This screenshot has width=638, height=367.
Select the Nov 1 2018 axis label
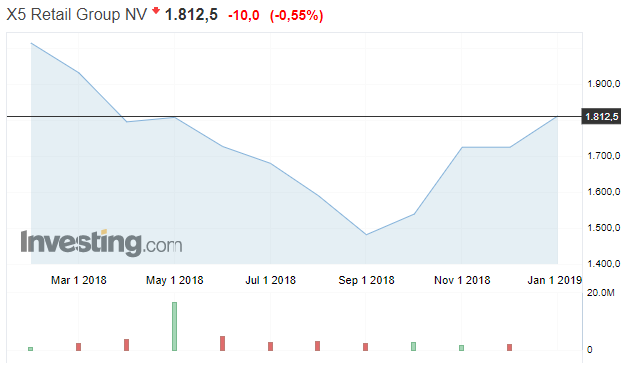click(462, 280)
